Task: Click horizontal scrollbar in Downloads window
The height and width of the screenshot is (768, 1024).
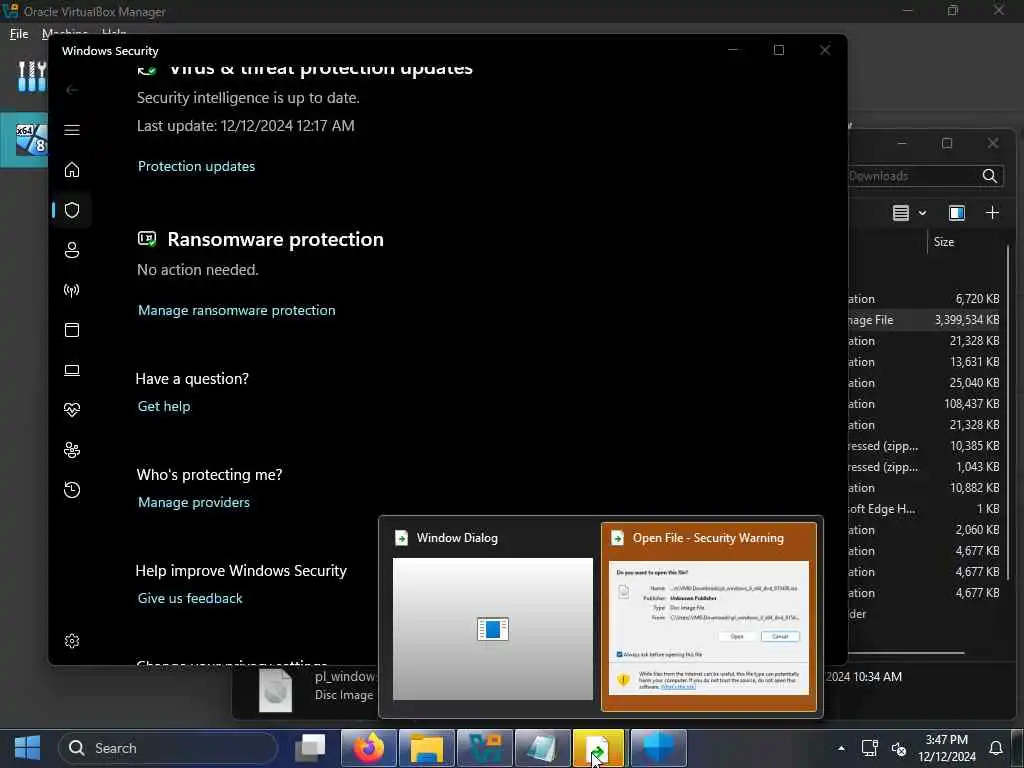Action: (x=906, y=652)
